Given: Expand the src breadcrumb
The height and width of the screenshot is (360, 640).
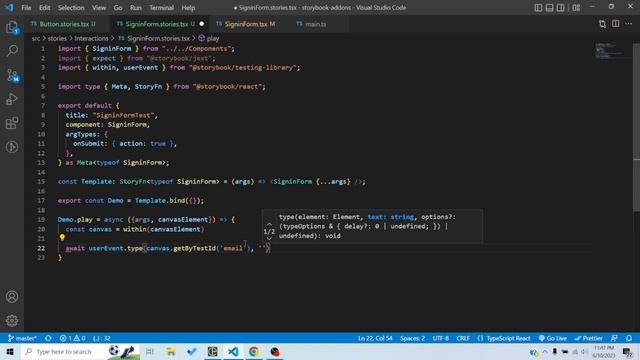Looking at the screenshot, I should click(36, 38).
